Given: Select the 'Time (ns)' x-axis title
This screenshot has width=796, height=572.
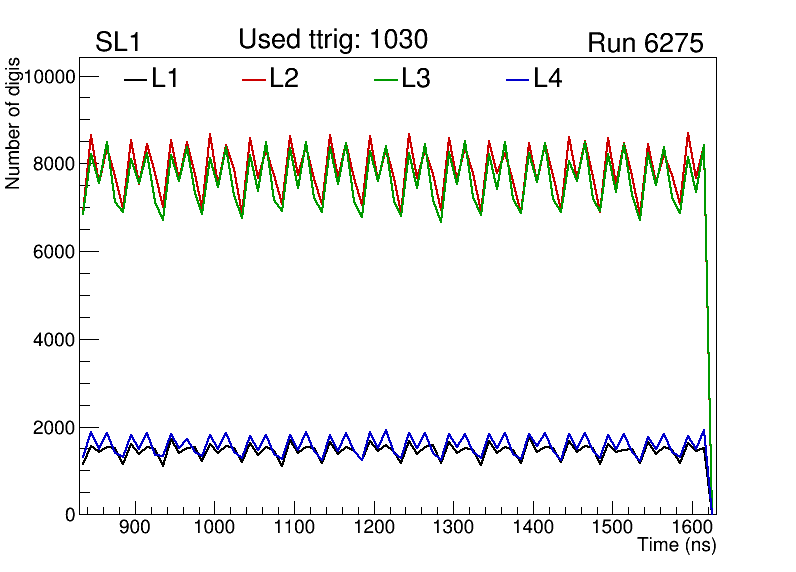Looking at the screenshot, I should (x=676, y=546).
